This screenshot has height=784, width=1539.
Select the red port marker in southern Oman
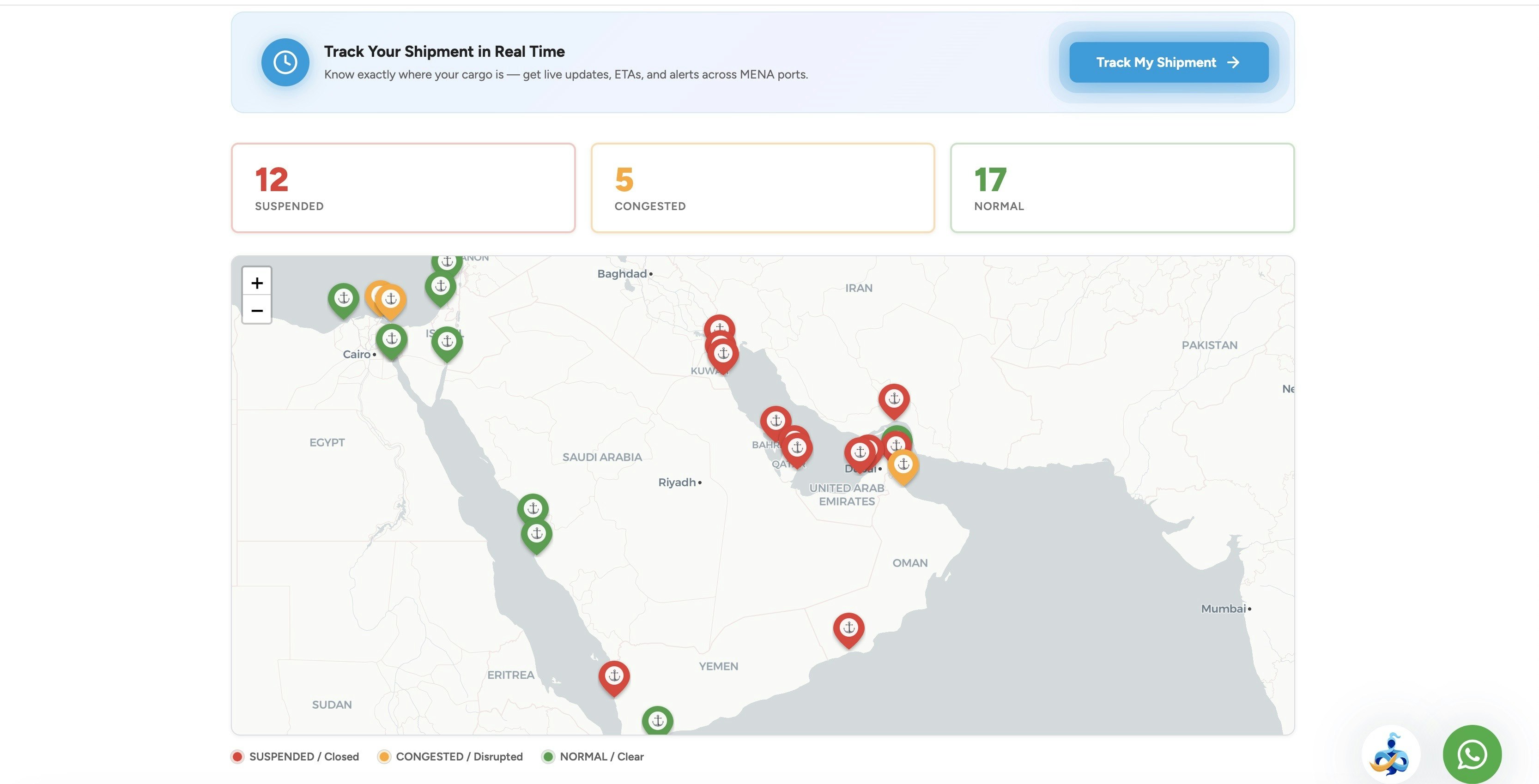848,627
